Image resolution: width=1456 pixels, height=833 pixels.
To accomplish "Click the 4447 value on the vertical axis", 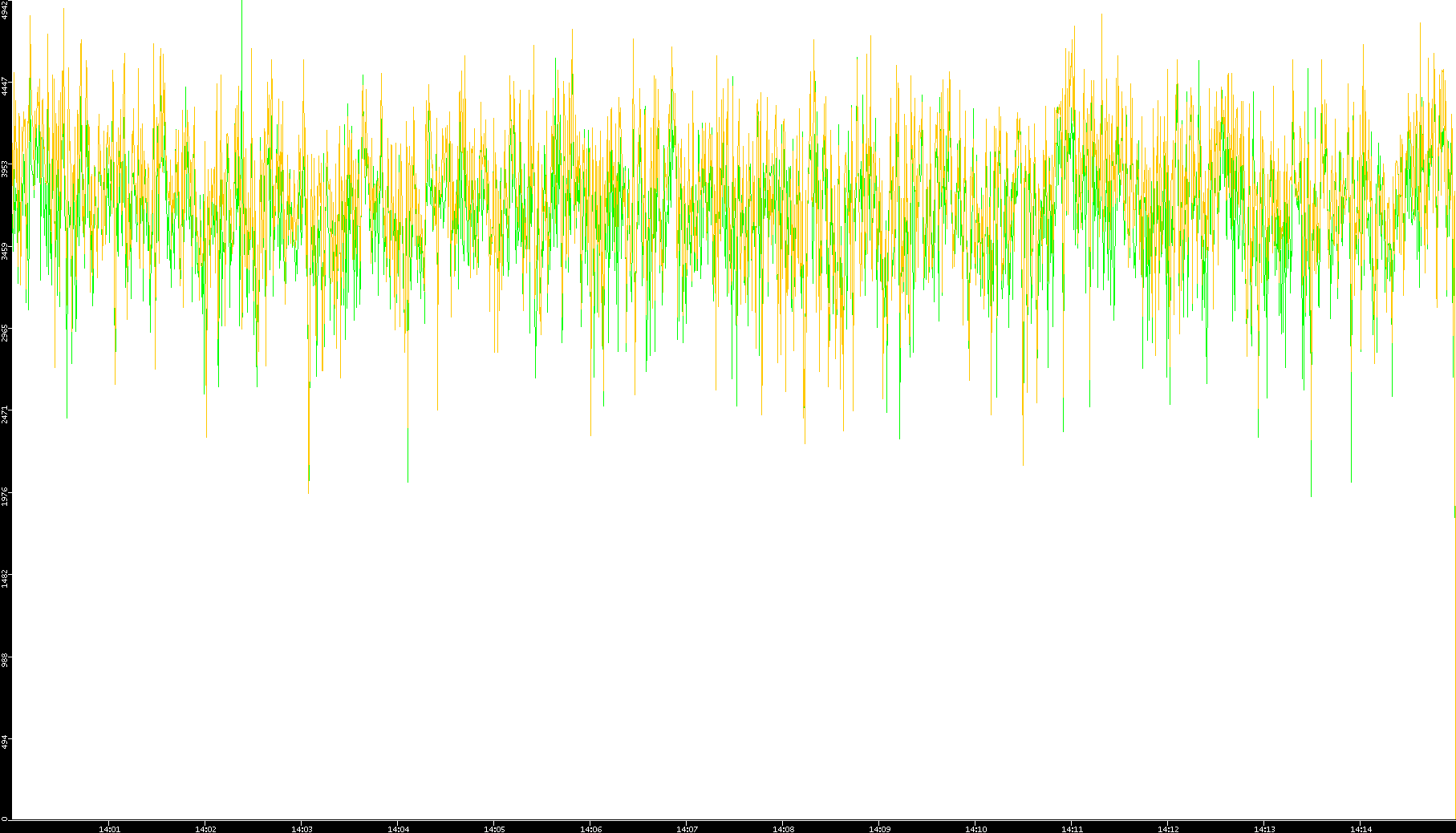I will pyautogui.click(x=5, y=87).
